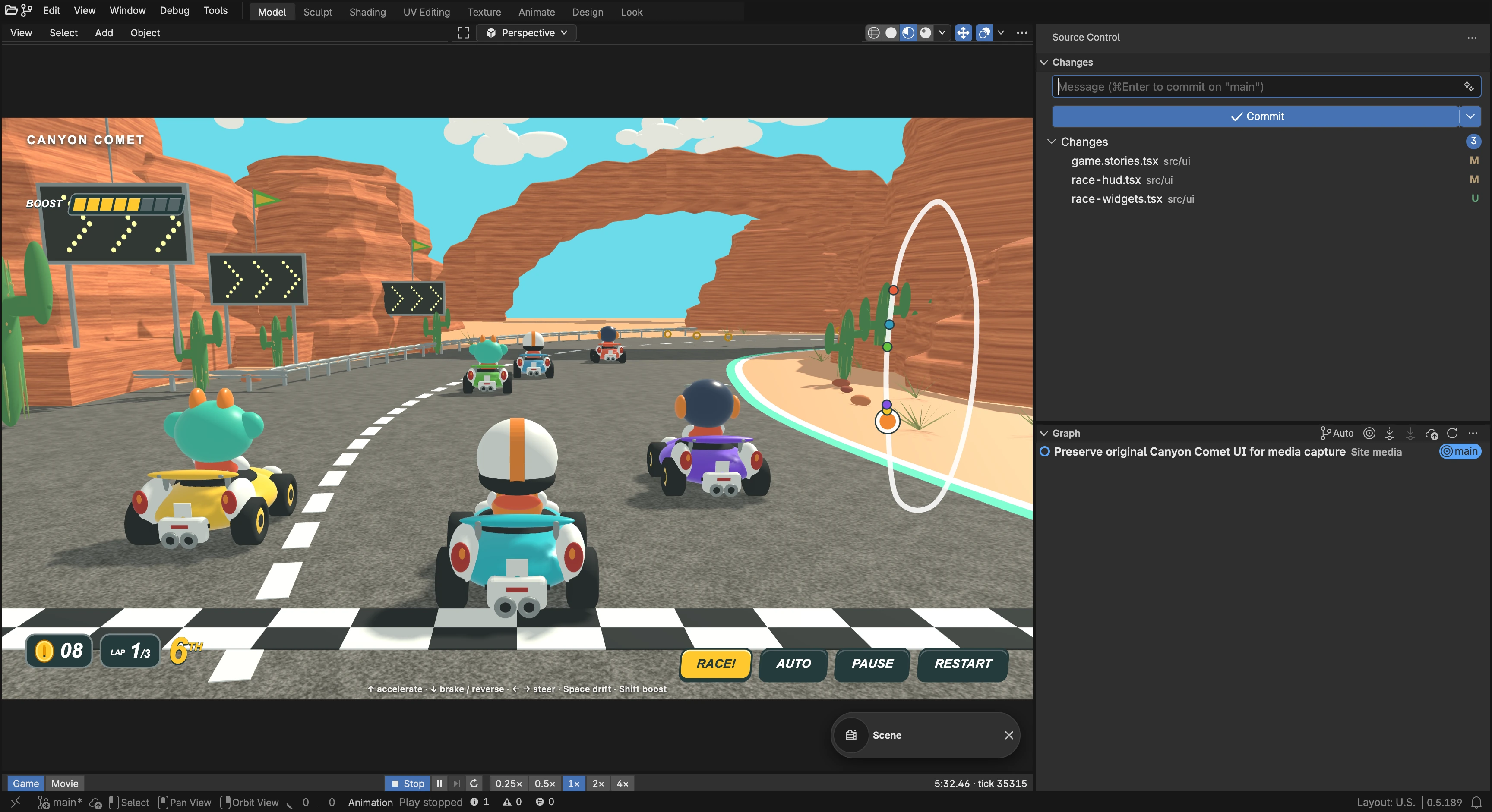
Task: Click the Scene notification icon
Action: click(851, 735)
